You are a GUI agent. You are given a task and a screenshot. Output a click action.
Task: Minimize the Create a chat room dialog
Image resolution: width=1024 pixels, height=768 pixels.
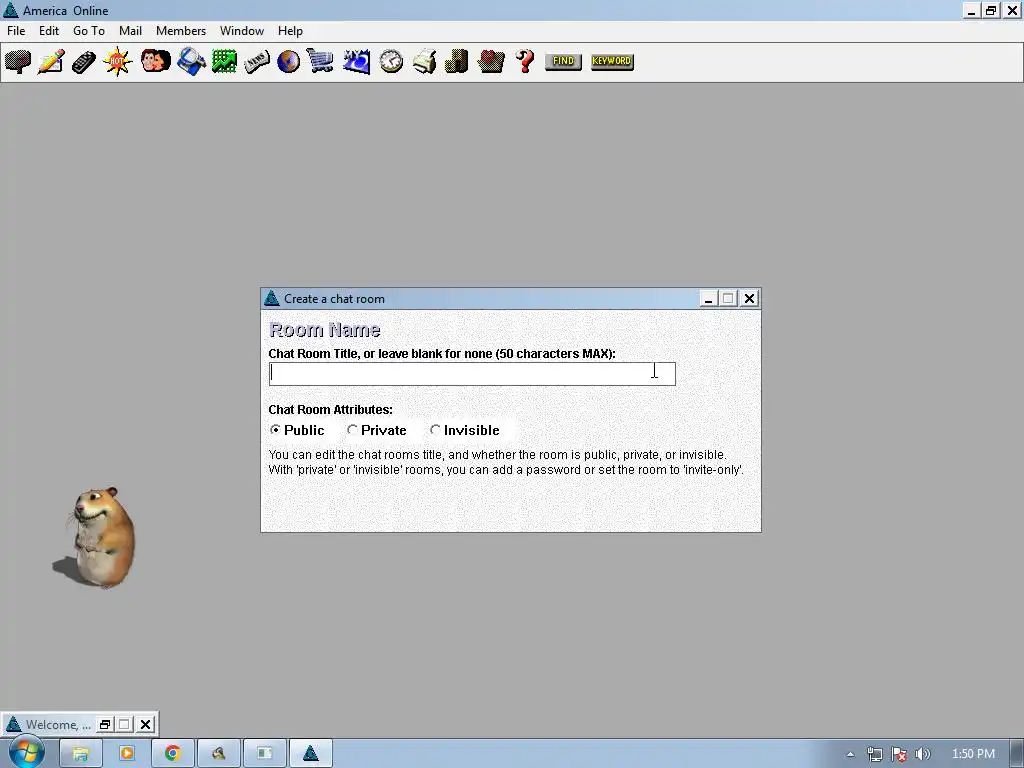click(x=708, y=298)
